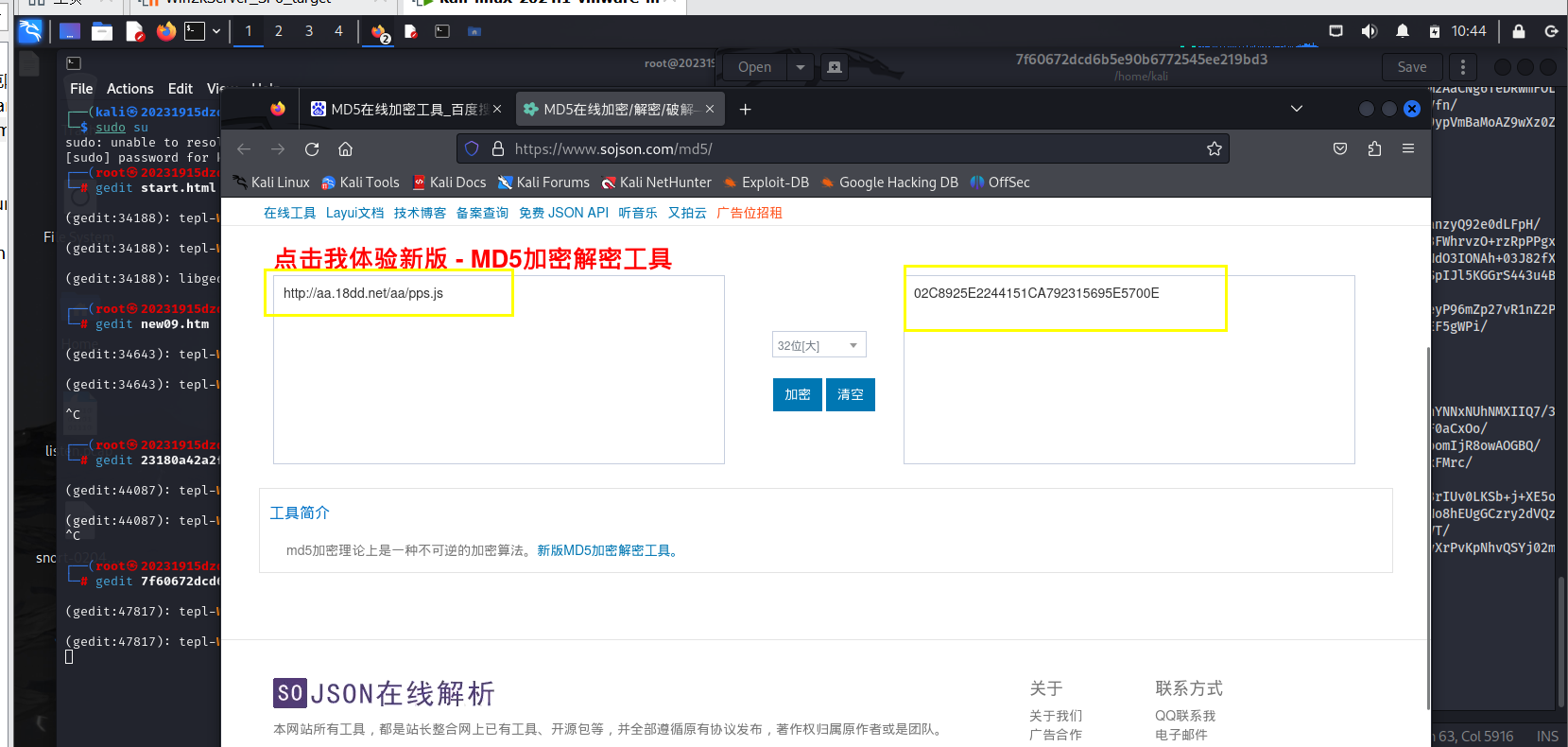1568x747 pixels.
Task: Open the Kali Docs bookmark
Action: coord(449,182)
